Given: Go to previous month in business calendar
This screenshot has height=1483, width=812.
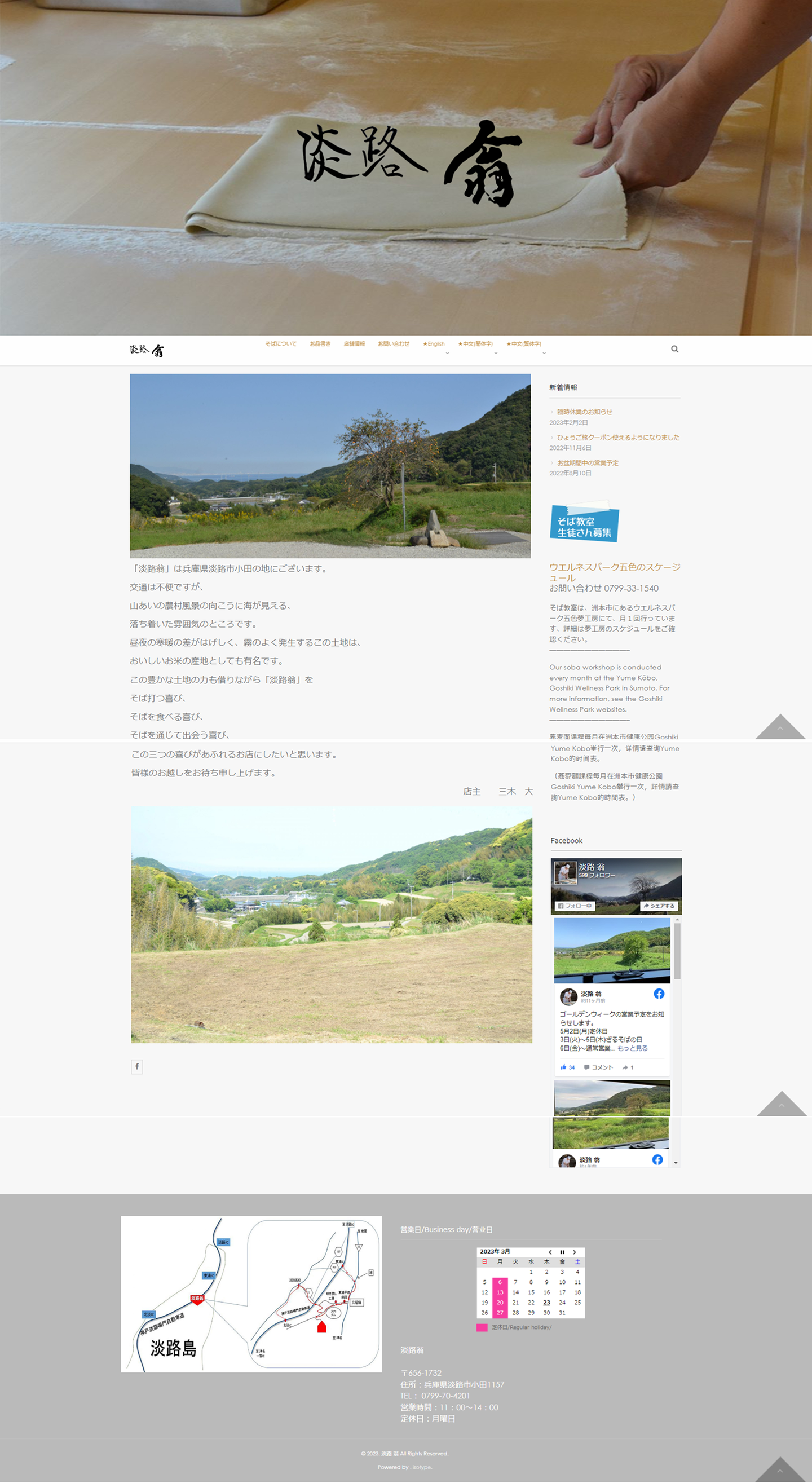Looking at the screenshot, I should [x=550, y=1252].
